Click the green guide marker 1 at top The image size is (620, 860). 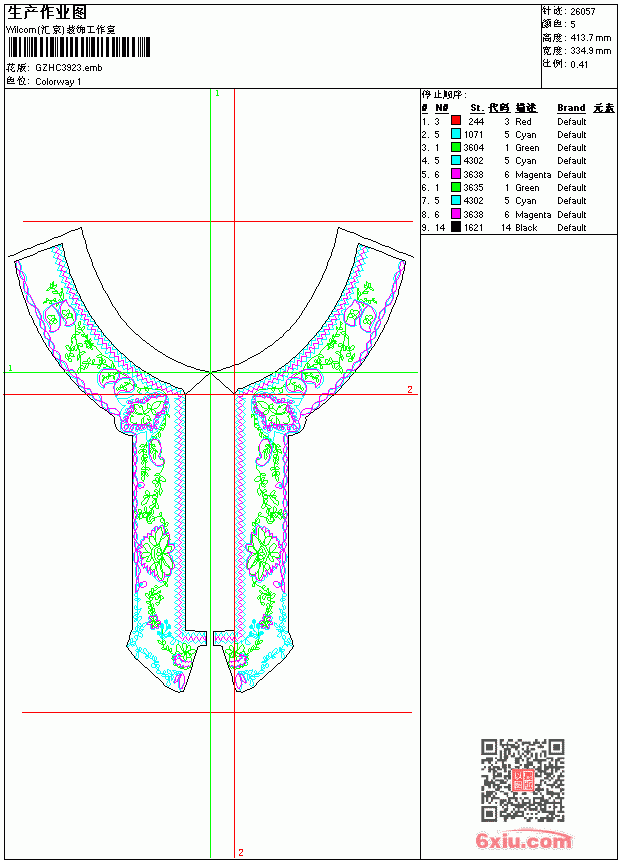tap(217, 94)
